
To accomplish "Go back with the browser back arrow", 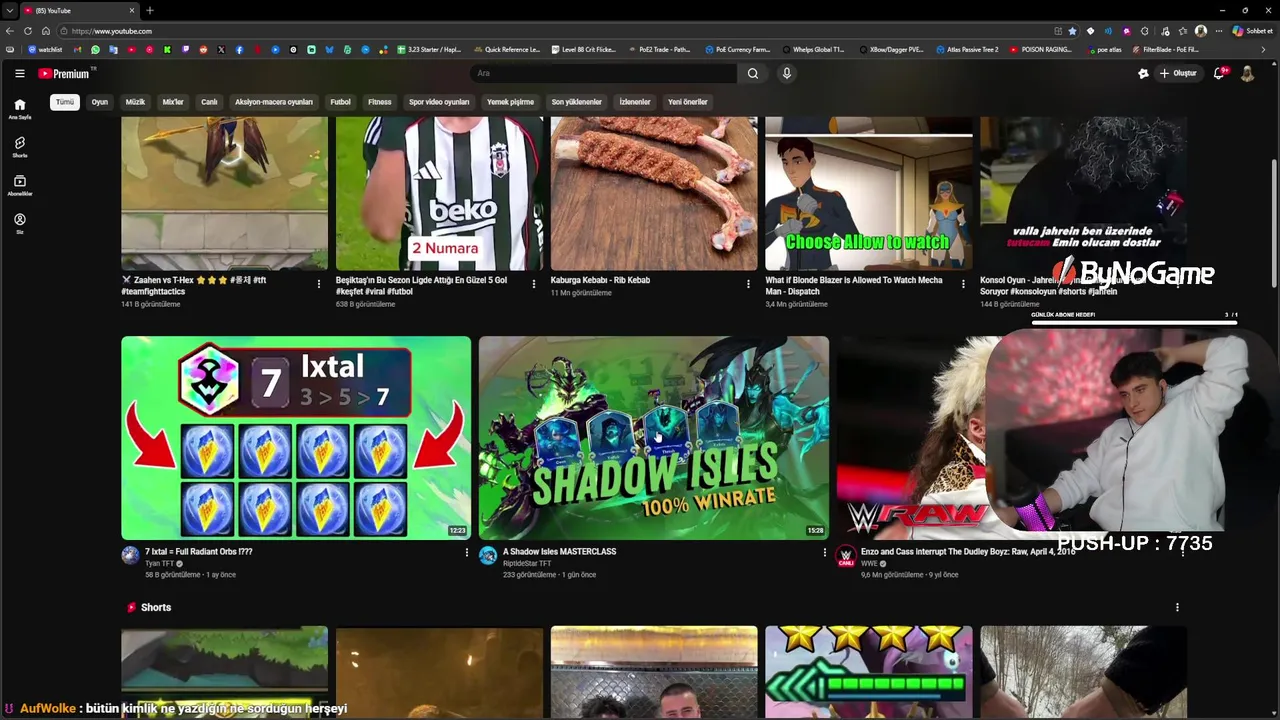I will pos(9,31).
